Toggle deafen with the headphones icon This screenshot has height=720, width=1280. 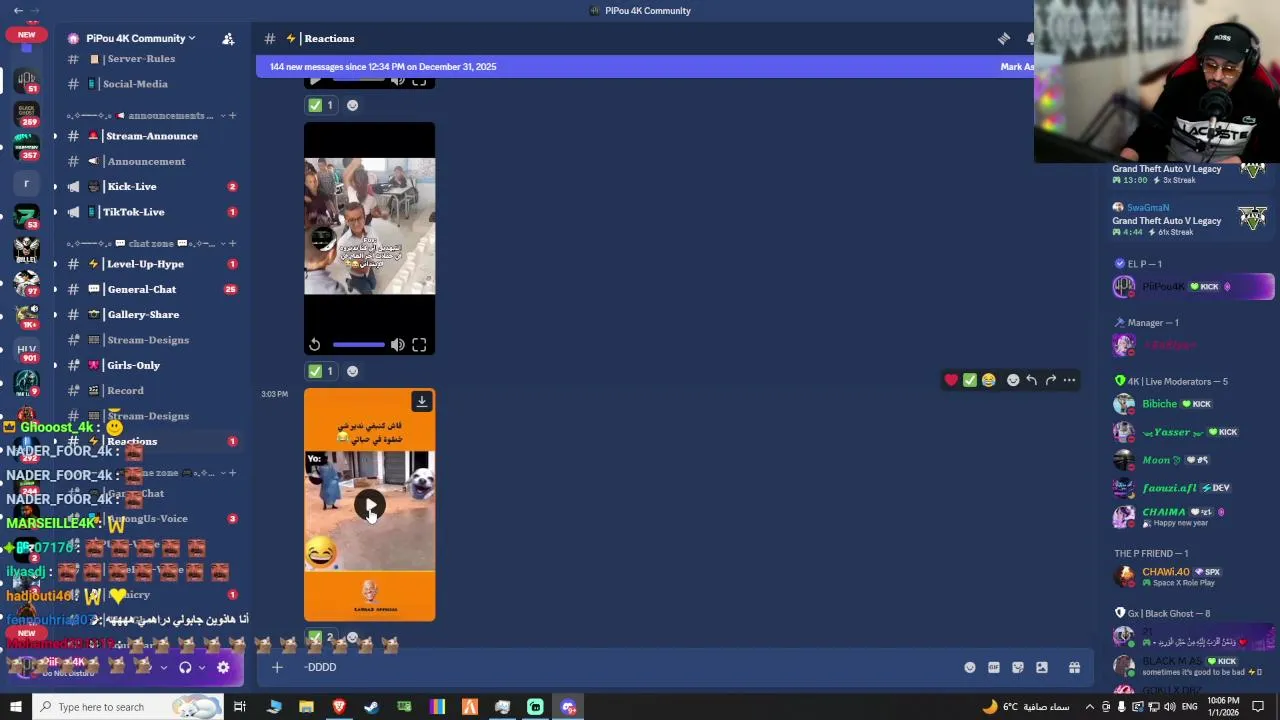(x=185, y=667)
